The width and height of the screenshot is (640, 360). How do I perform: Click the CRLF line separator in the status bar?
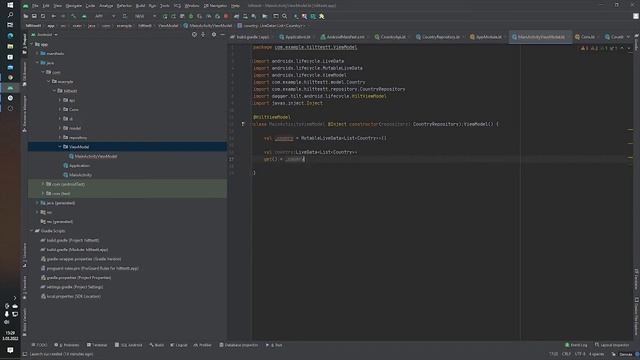tap(566, 354)
